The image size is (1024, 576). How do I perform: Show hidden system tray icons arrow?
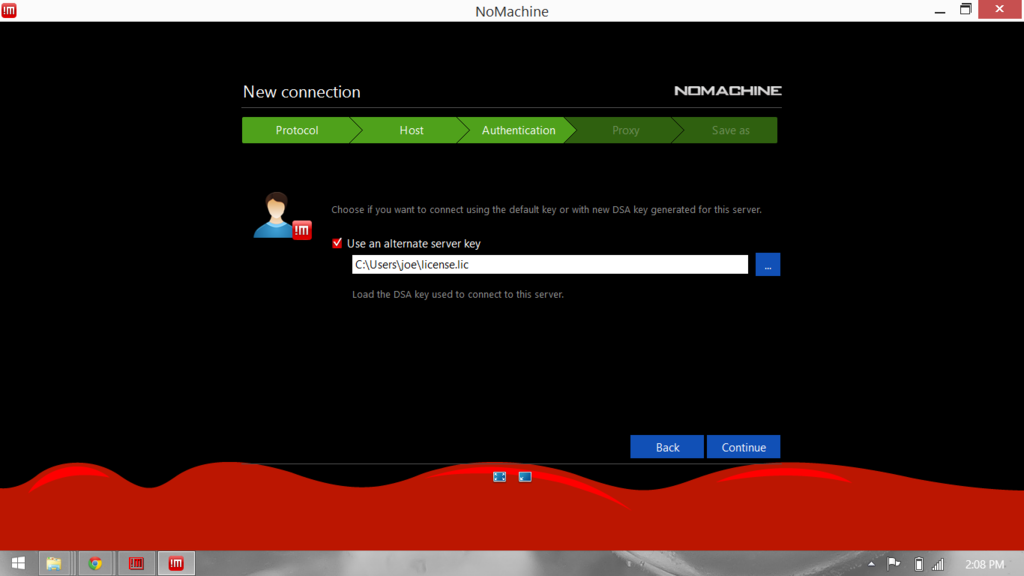[x=871, y=564]
